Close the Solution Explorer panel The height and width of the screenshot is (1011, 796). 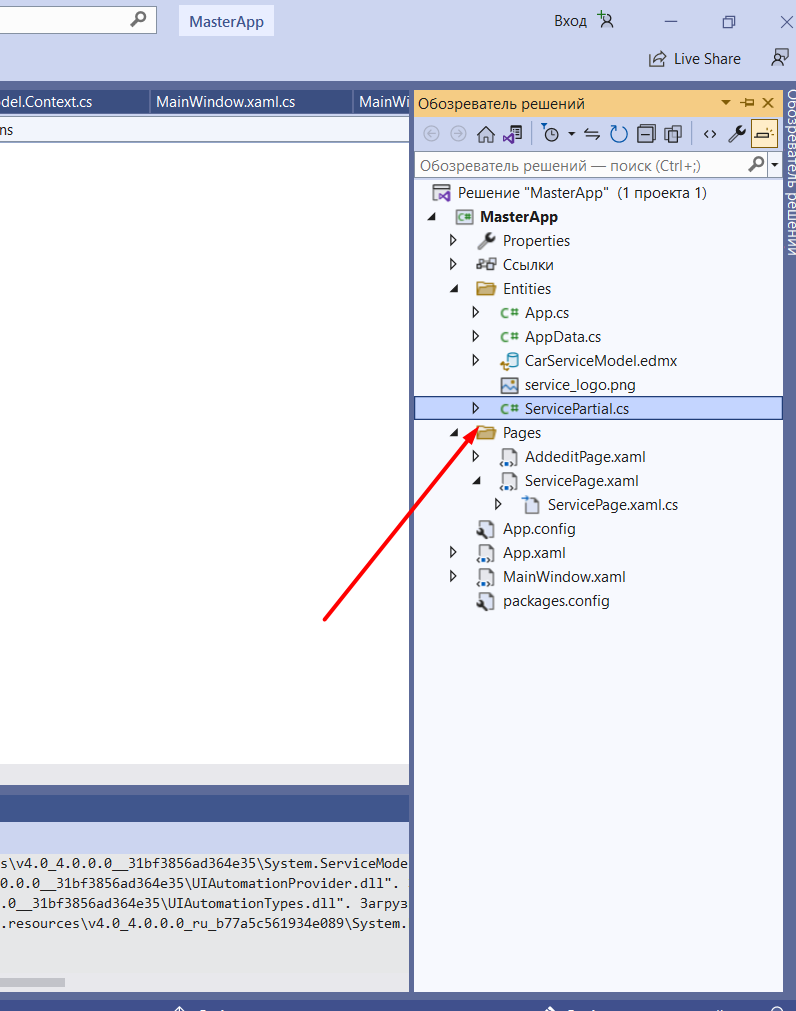pos(768,103)
